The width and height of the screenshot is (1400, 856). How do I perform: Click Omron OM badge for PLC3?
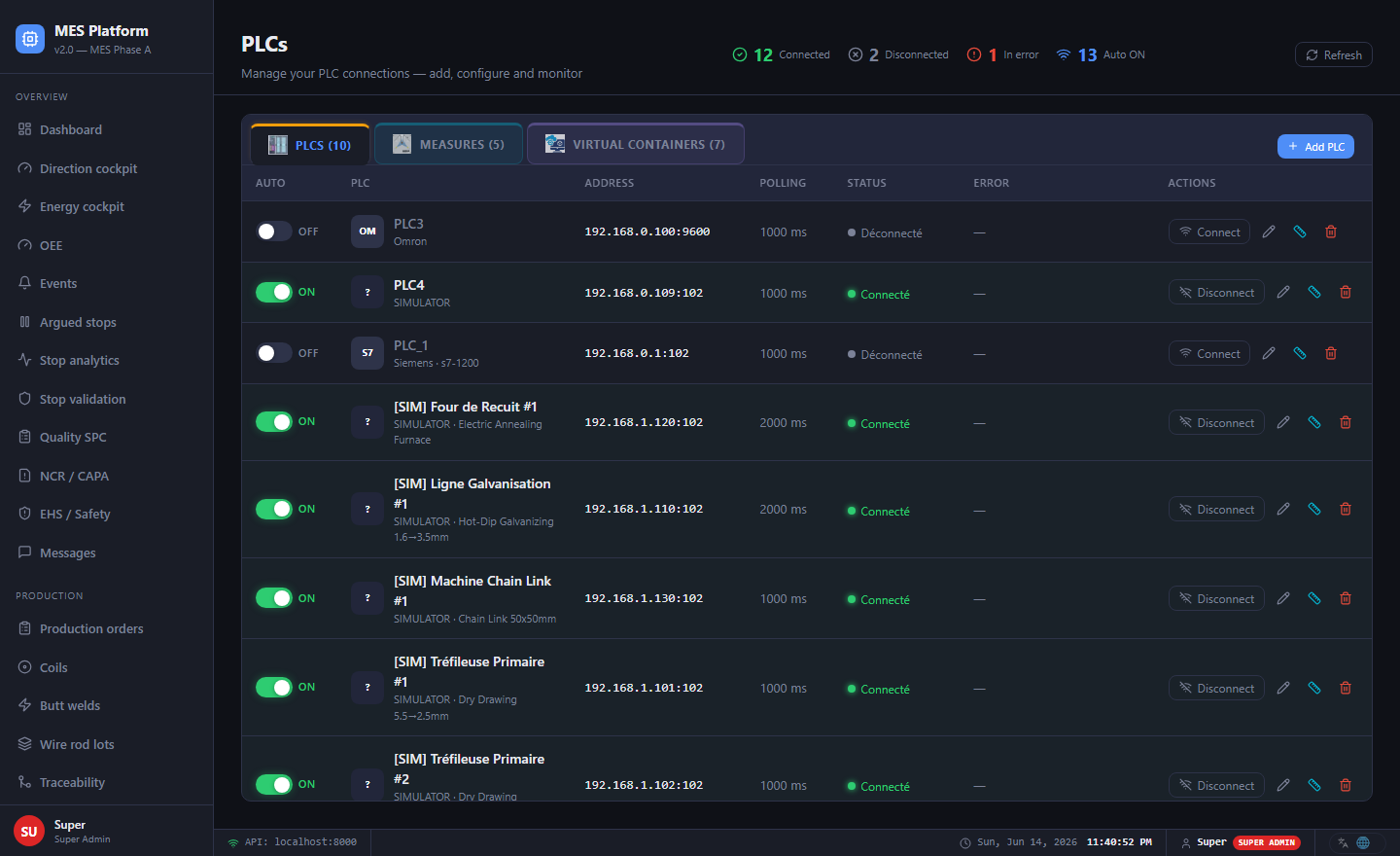click(367, 232)
